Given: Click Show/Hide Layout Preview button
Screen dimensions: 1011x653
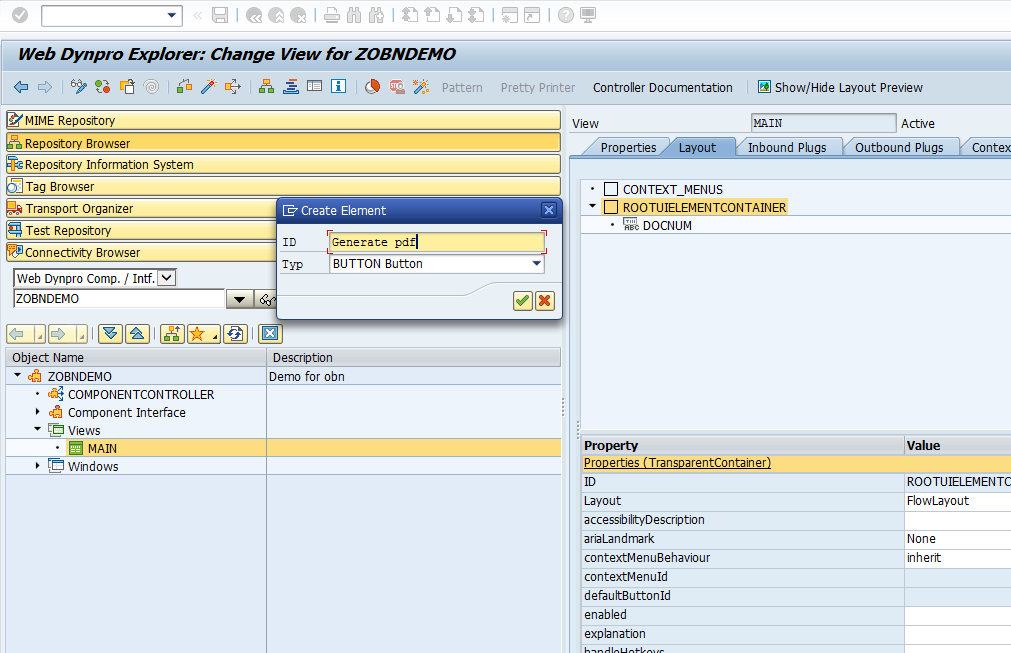Looking at the screenshot, I should tap(840, 87).
